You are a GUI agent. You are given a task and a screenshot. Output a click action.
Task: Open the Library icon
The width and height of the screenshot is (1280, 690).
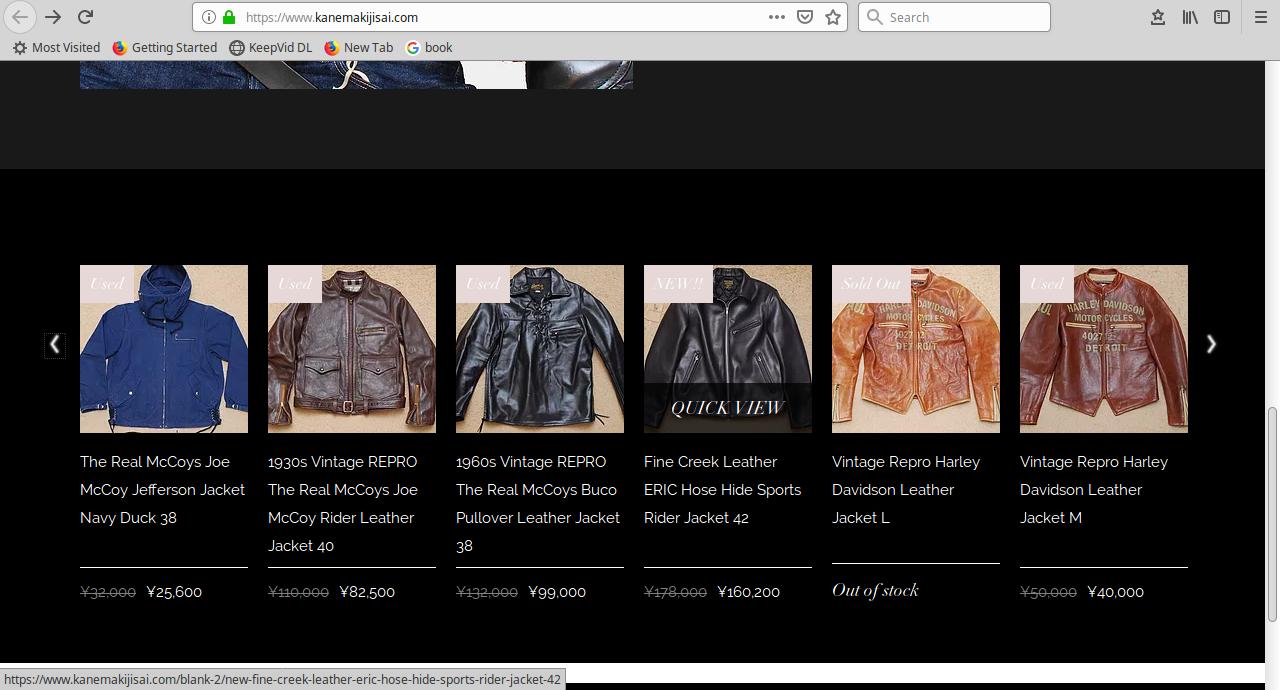1190,17
